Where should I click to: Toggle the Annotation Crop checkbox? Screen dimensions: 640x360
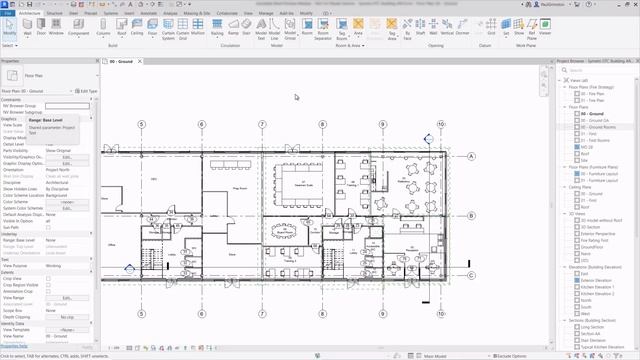click(x=48, y=291)
